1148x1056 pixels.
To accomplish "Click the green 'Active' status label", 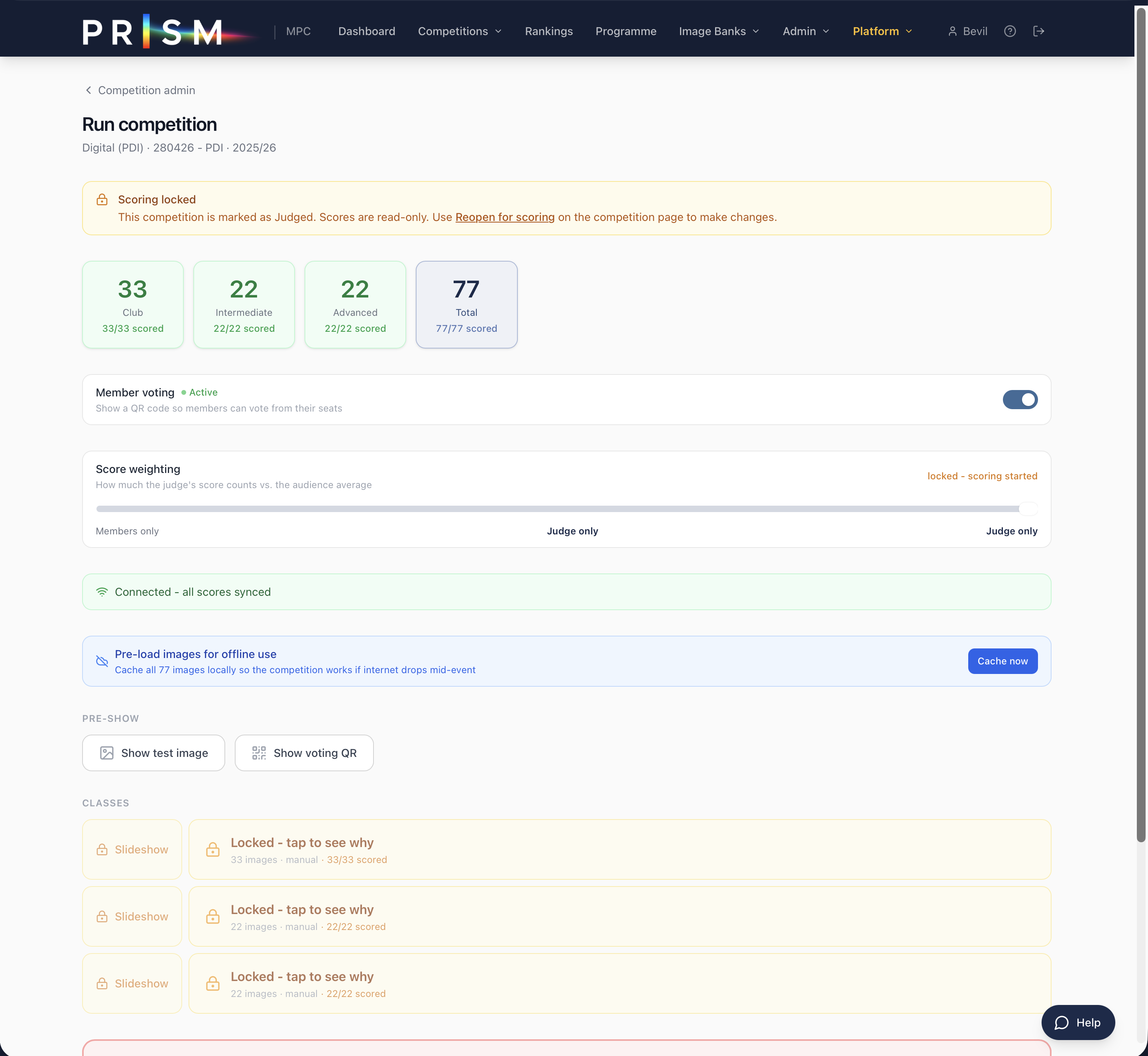I will coord(199,392).
